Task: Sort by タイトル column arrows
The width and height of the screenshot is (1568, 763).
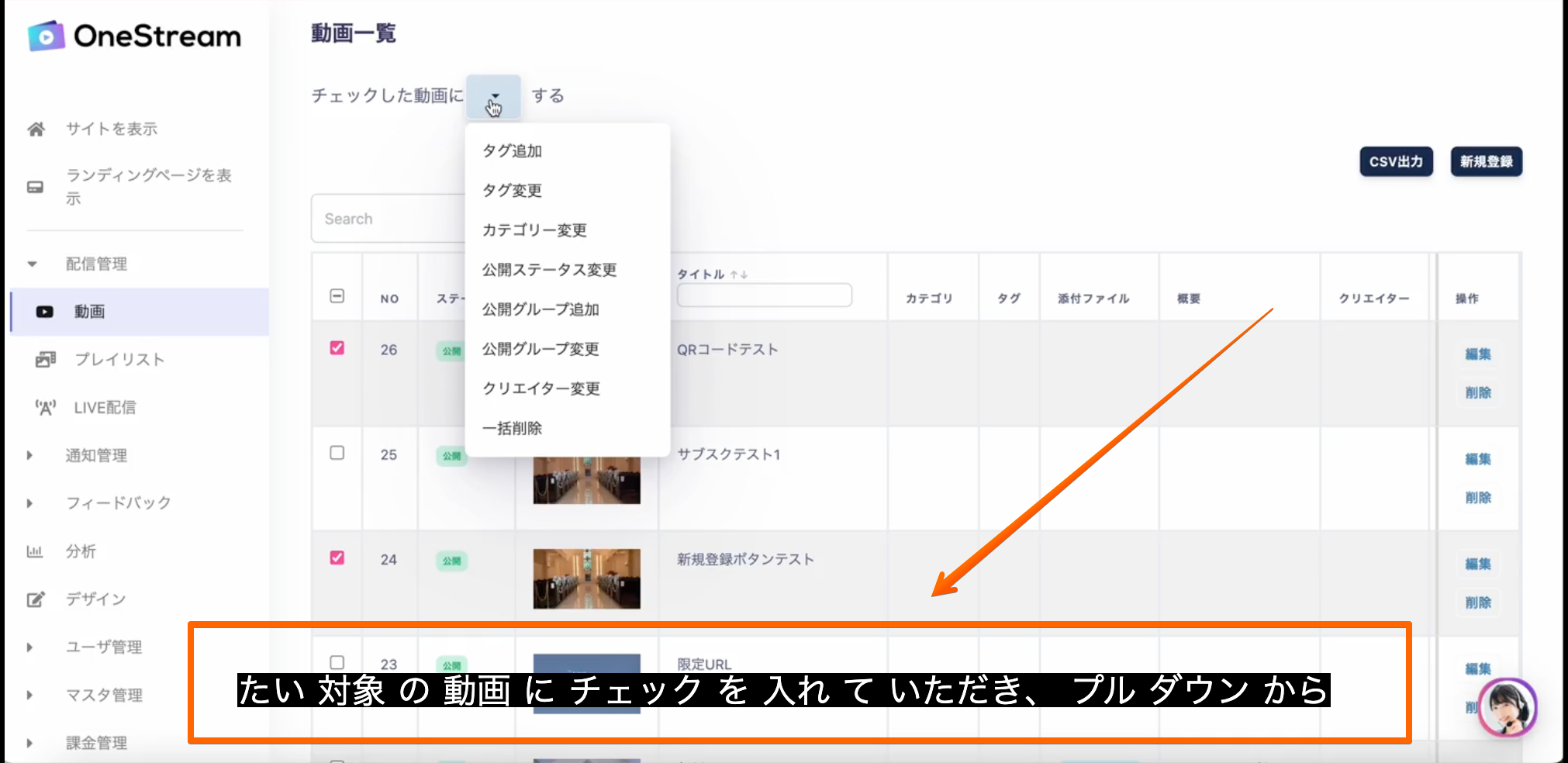Action: coord(738,274)
